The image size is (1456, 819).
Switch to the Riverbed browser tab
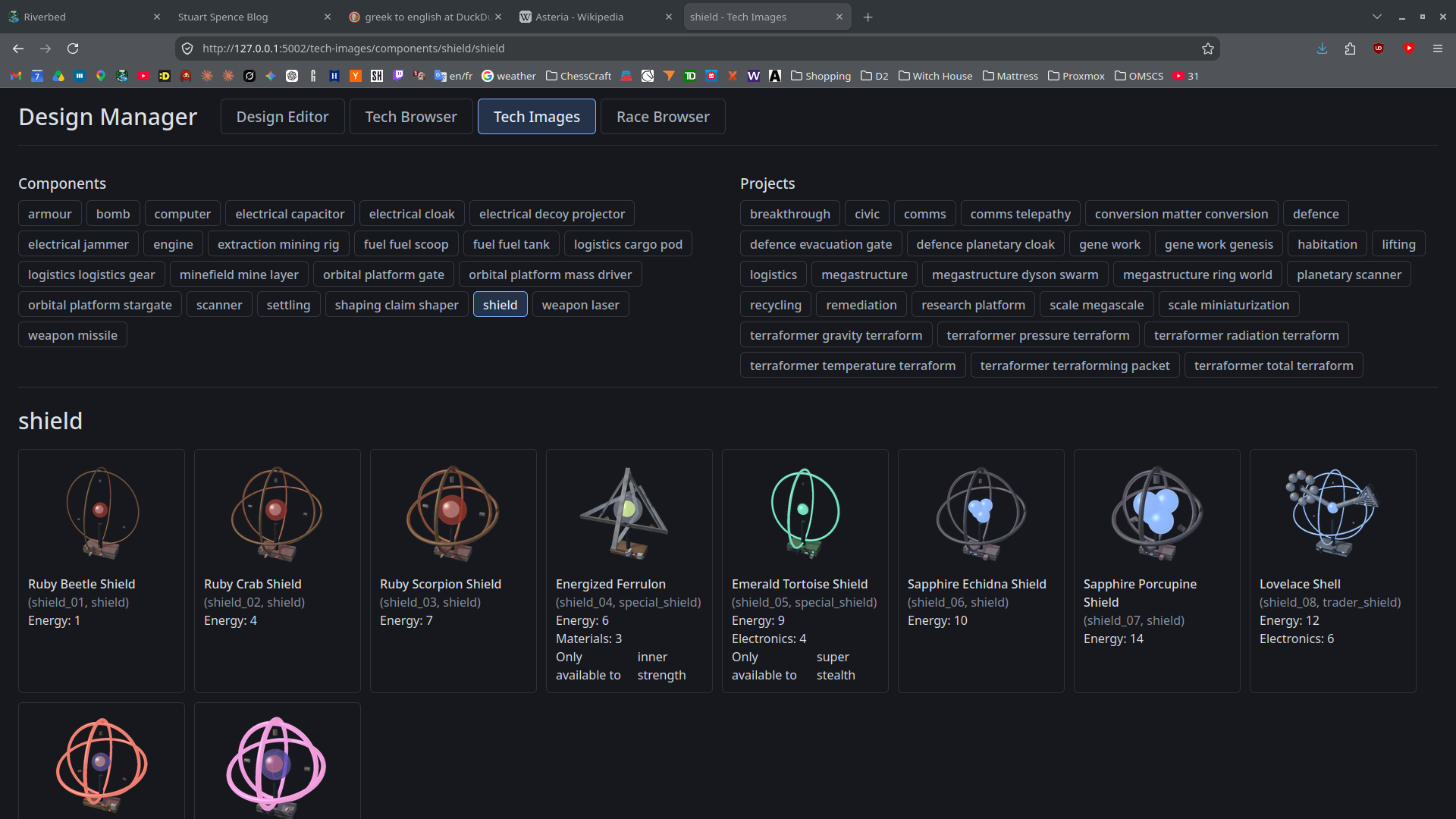[83, 17]
